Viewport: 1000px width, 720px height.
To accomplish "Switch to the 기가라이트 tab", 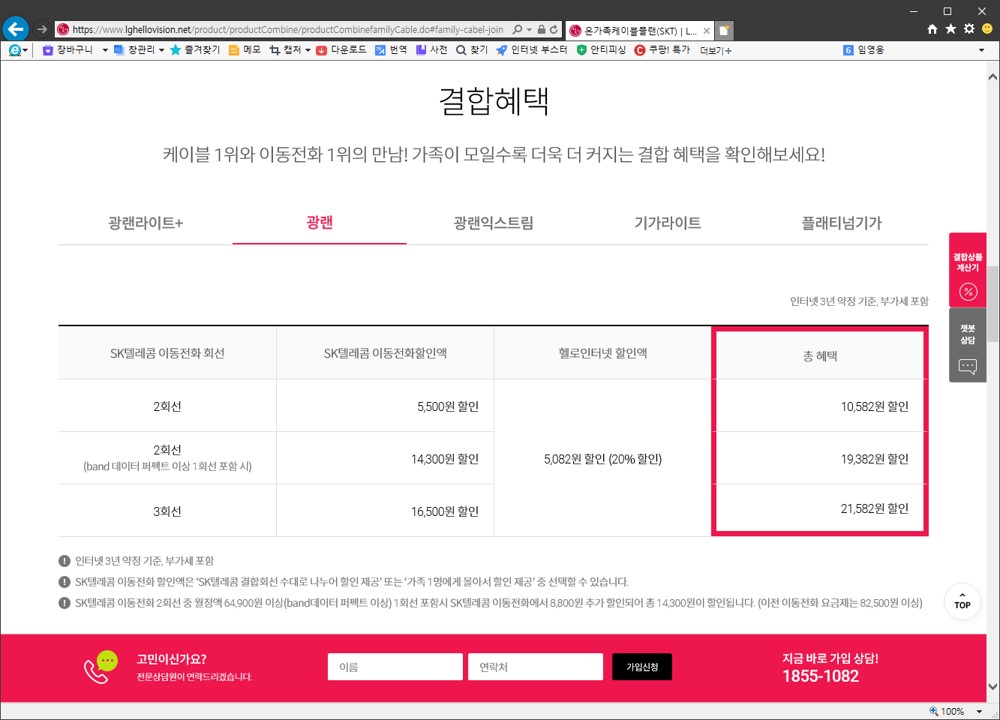I will point(667,223).
